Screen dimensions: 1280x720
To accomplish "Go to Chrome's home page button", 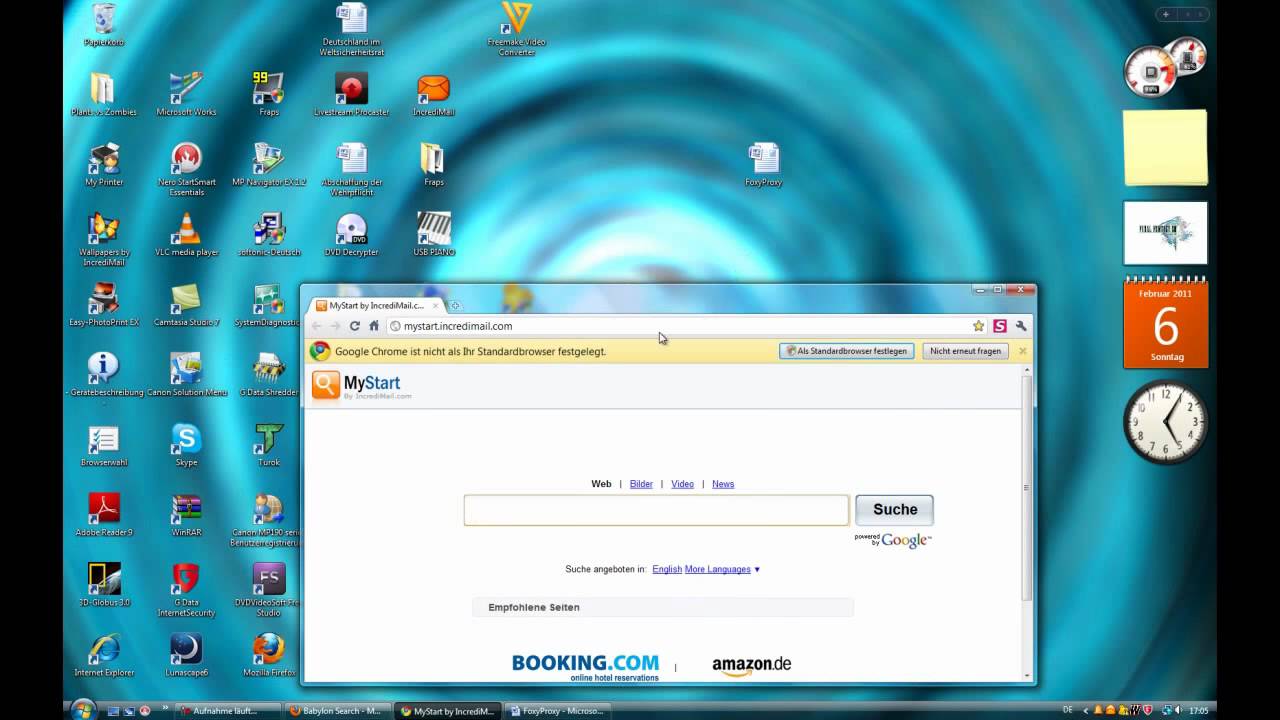I will [374, 326].
